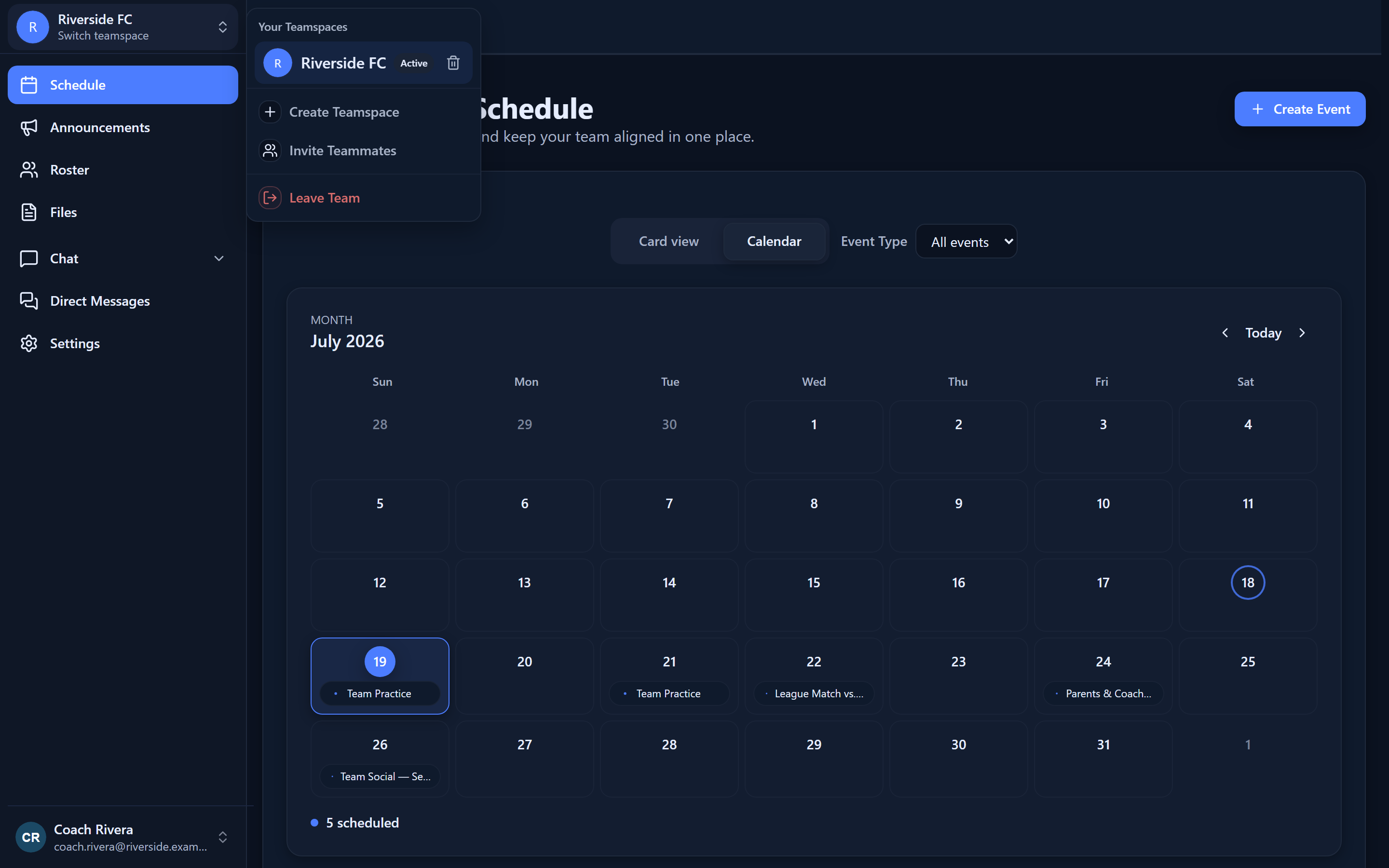The image size is (1389, 868).
Task: Delete Riverside FC teamspace via trash icon
Action: 453,63
